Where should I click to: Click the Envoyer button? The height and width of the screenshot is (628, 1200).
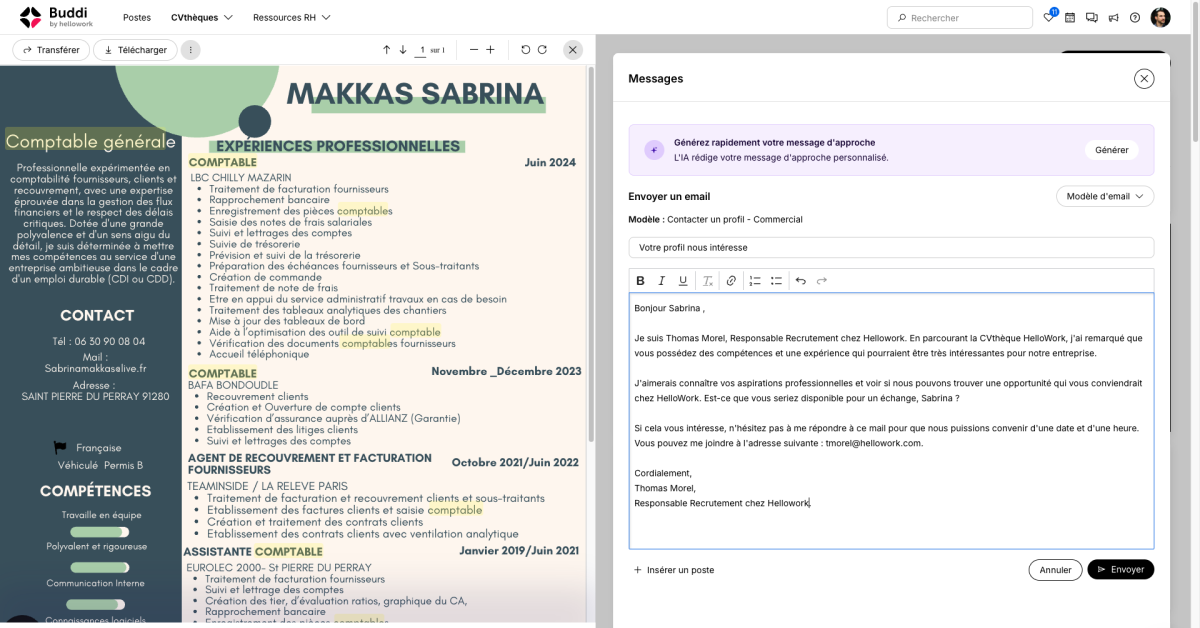click(1120, 569)
